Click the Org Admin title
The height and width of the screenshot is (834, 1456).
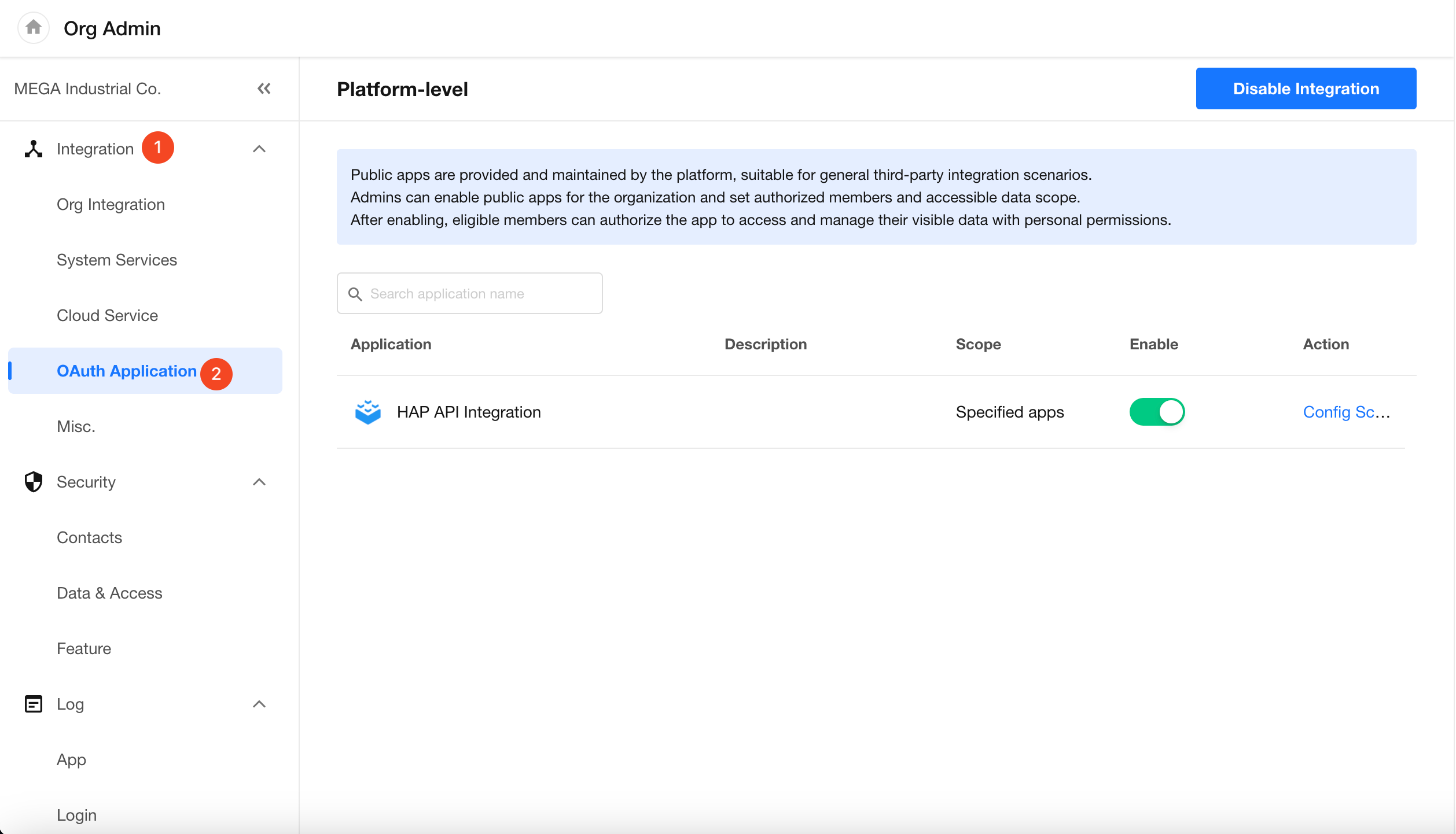[x=112, y=28]
